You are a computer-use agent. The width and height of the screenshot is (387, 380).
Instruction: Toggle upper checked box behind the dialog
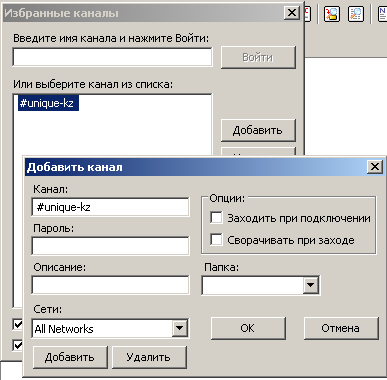(18, 324)
